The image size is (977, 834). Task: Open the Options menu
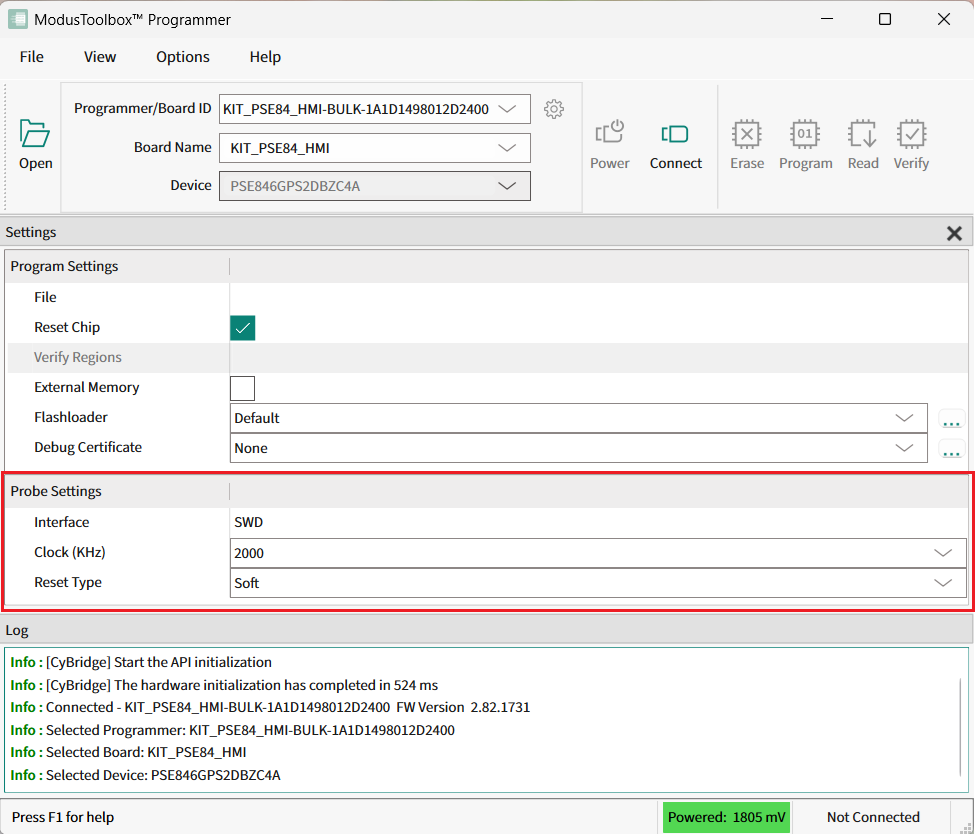click(x=183, y=57)
